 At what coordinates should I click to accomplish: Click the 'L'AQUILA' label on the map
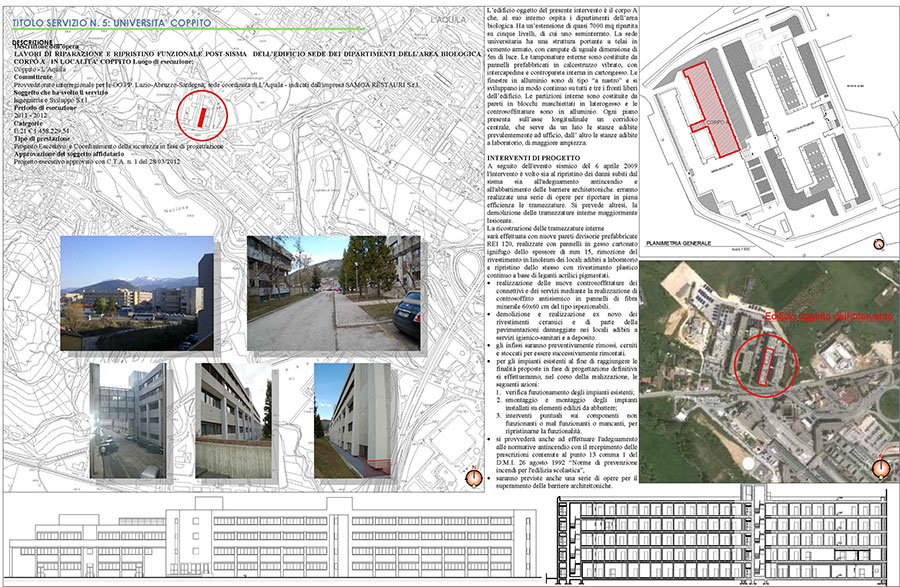click(448, 20)
